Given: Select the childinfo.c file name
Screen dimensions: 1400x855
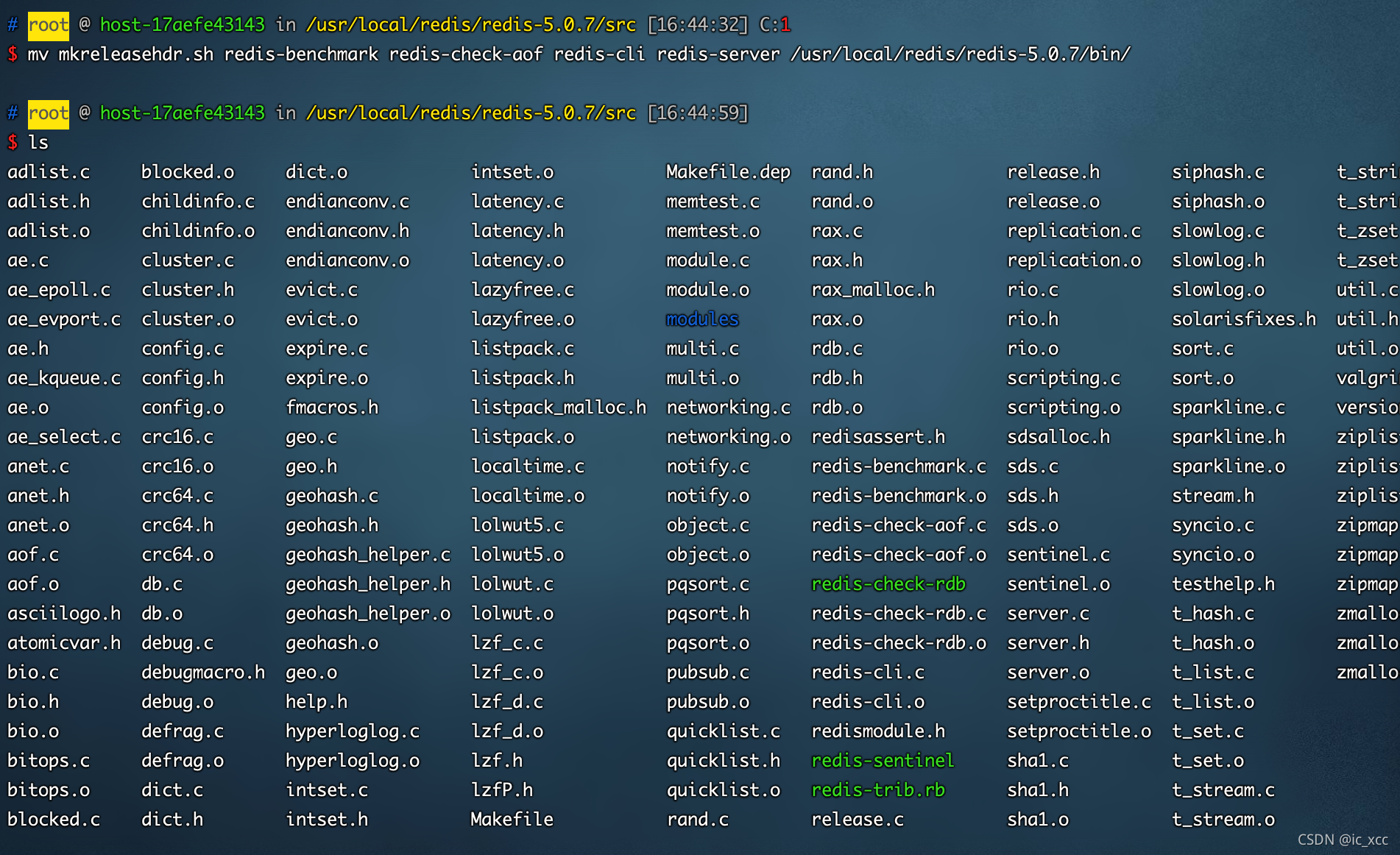Looking at the screenshot, I should (x=198, y=202).
